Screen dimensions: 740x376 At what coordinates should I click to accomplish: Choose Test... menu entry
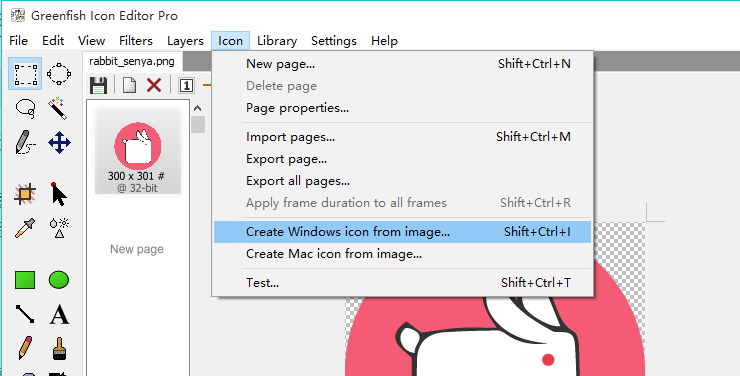pos(402,283)
